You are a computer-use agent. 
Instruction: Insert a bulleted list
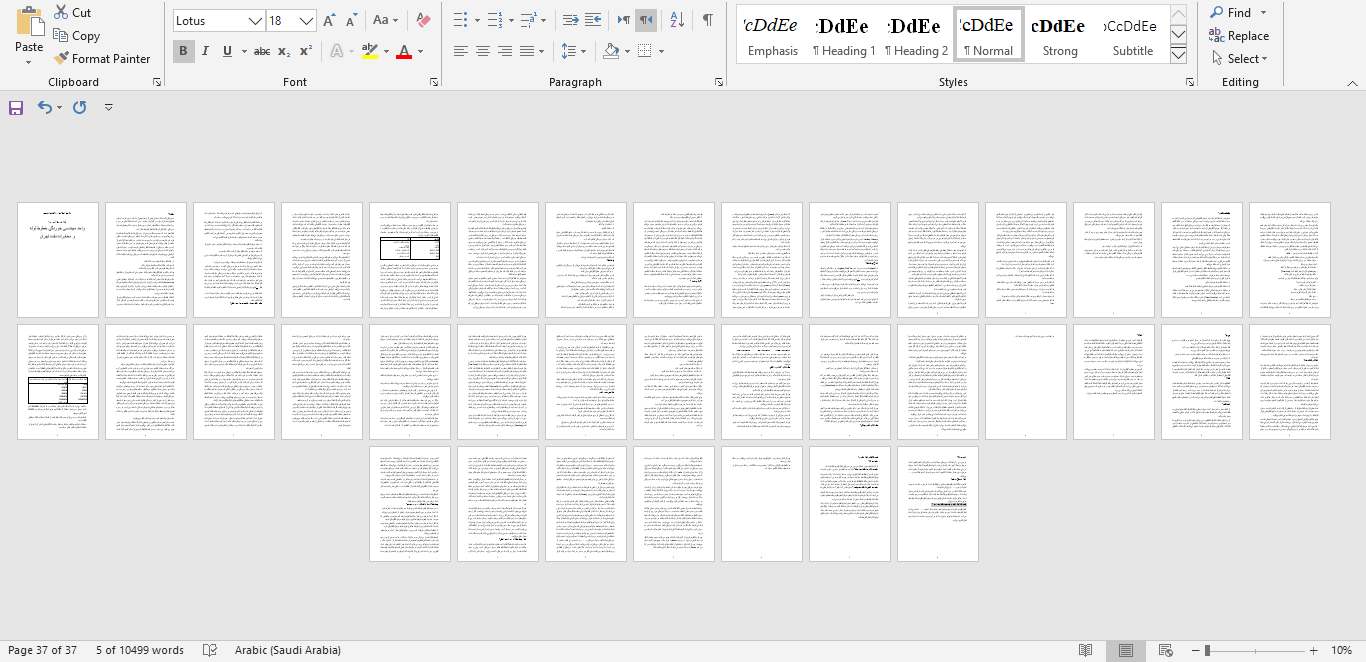point(460,20)
